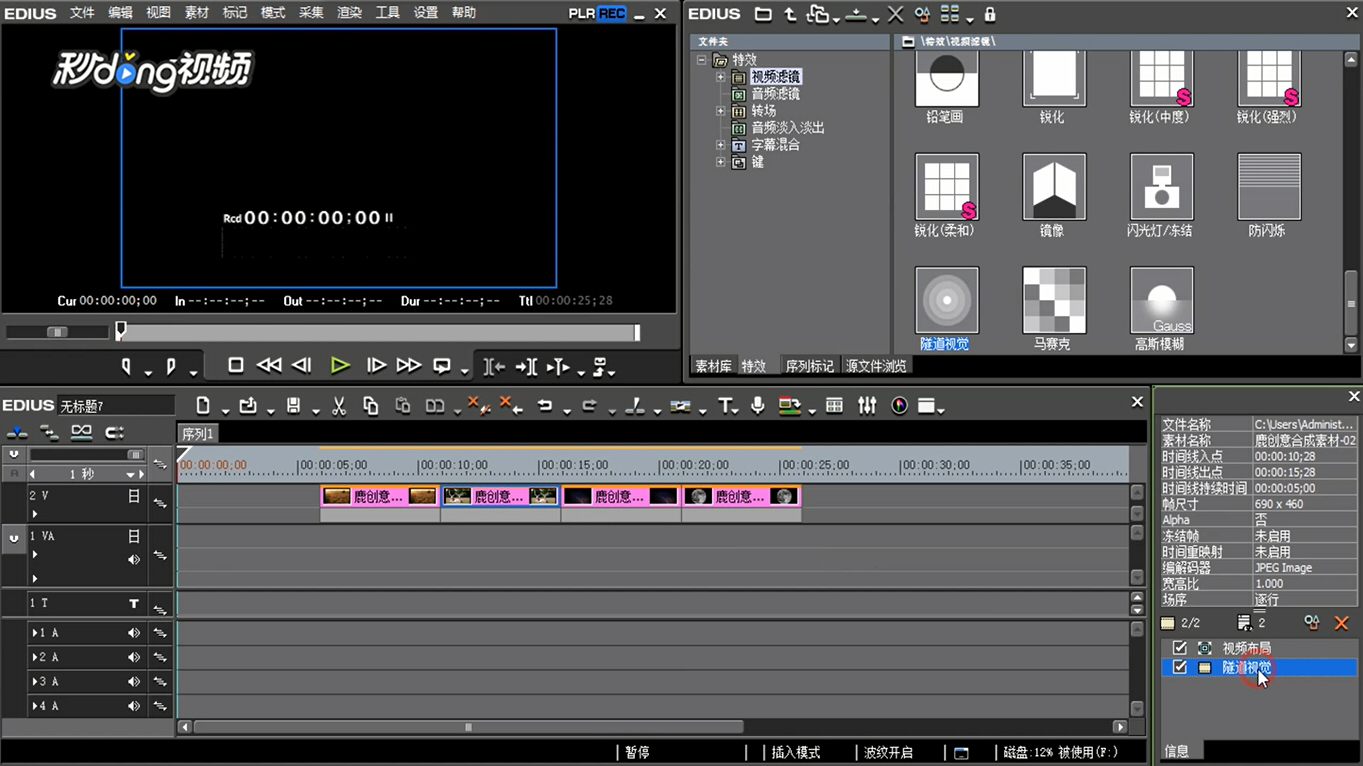Uncheck the 隧道视觉 effect checkbox
This screenshot has width=1363, height=766.
(x=1180, y=667)
